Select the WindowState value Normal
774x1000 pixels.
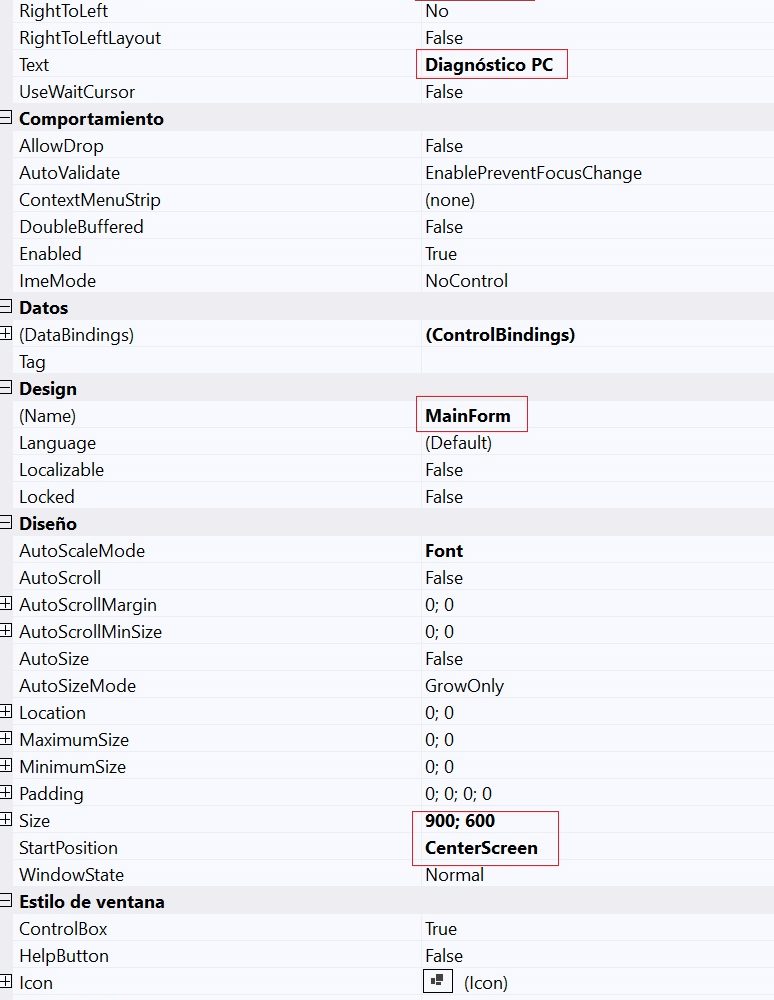454,875
